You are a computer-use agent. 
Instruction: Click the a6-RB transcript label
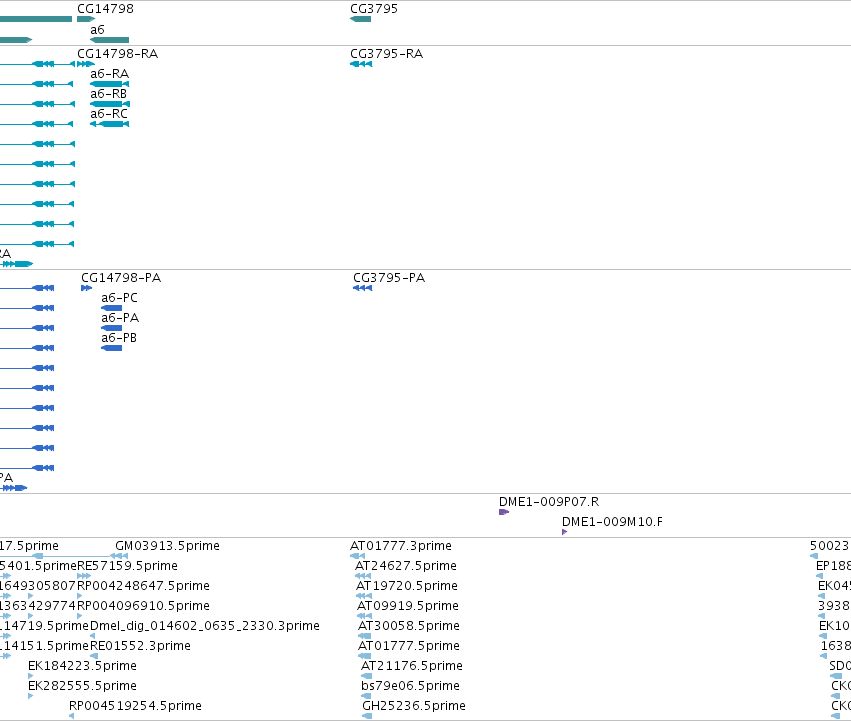[109, 94]
